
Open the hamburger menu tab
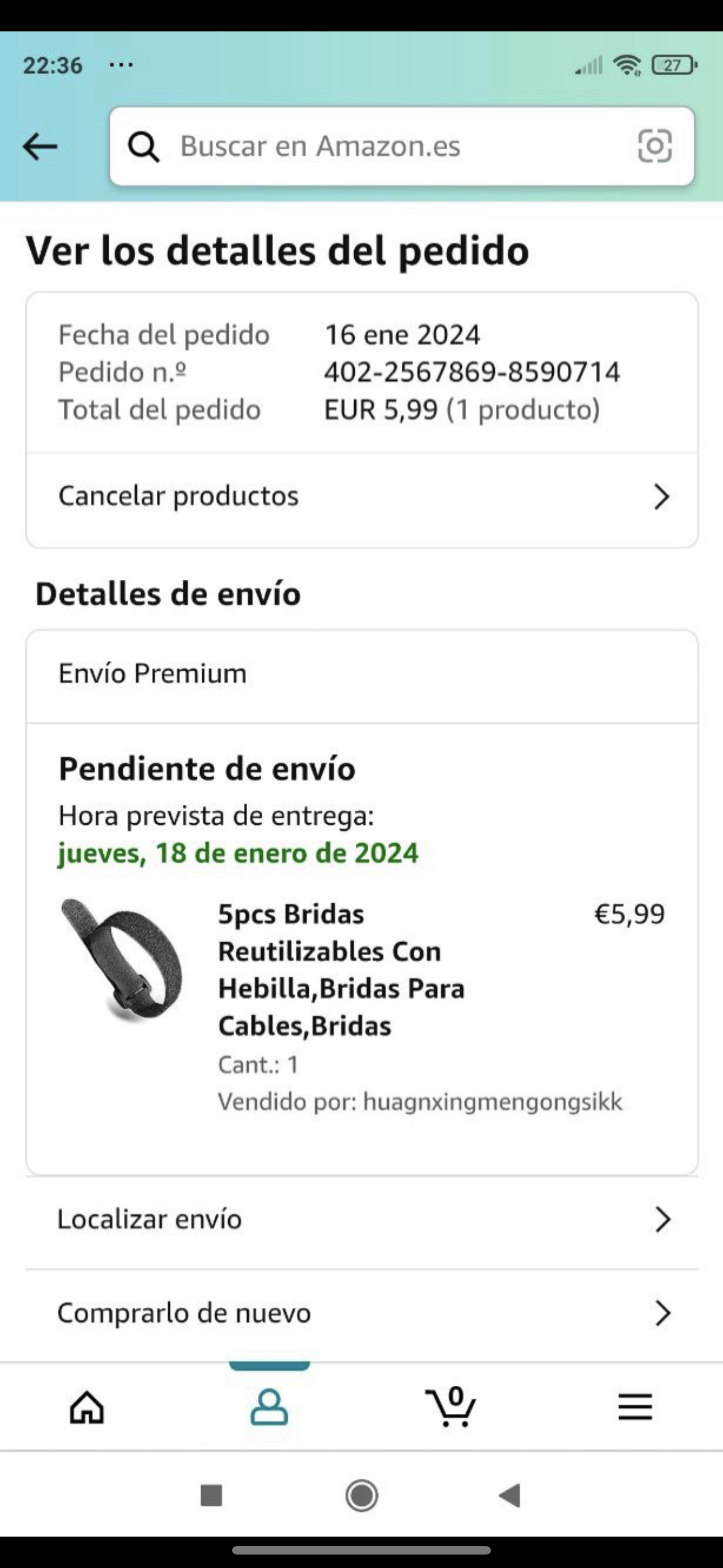coord(635,1407)
